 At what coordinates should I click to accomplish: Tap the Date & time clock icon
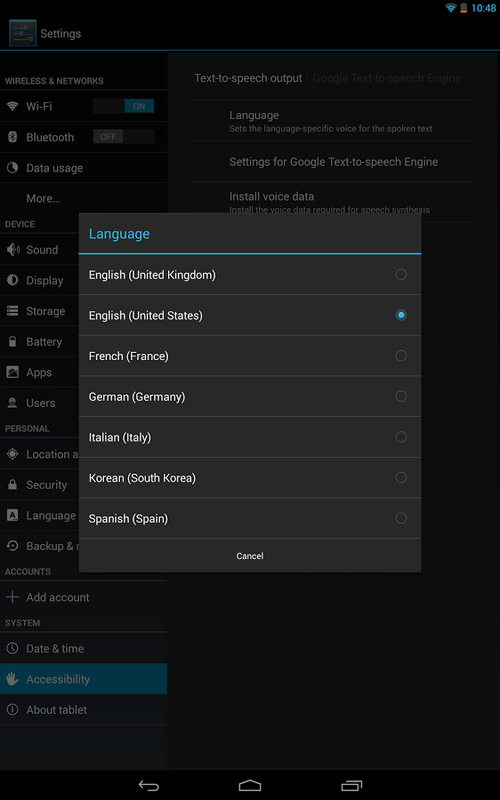point(12,648)
